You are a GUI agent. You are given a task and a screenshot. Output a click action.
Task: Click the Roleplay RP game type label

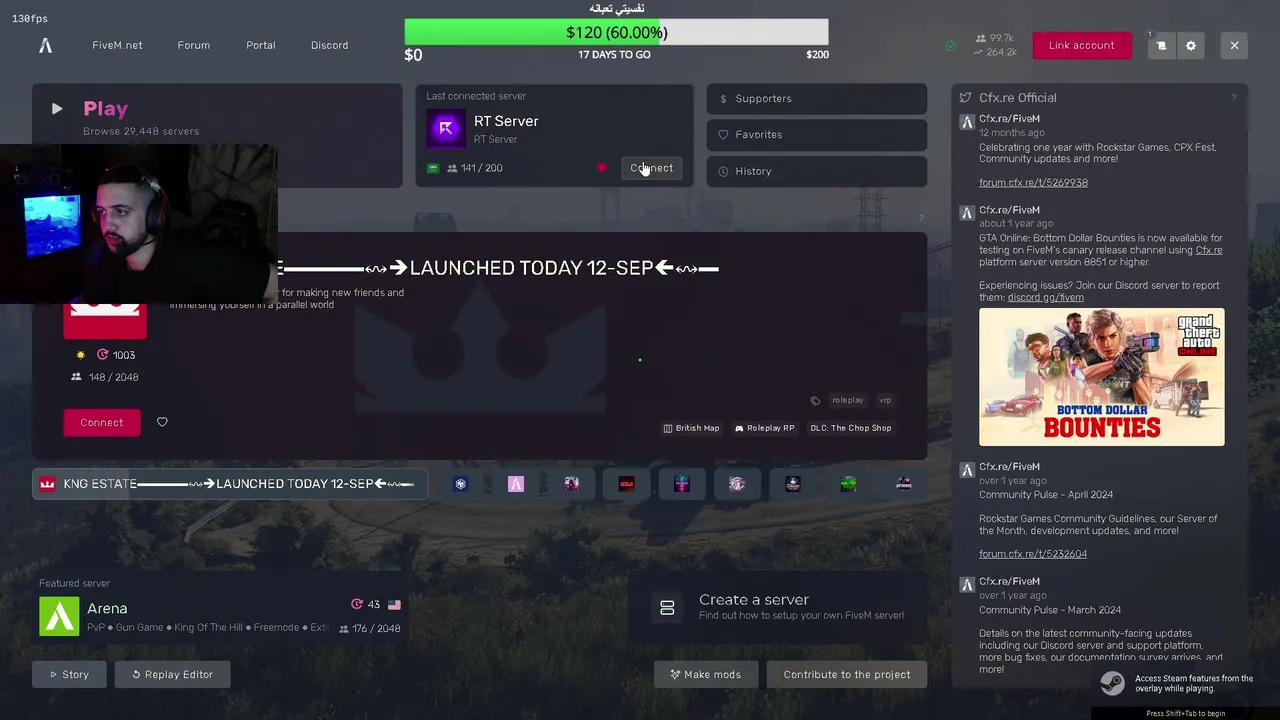point(764,428)
